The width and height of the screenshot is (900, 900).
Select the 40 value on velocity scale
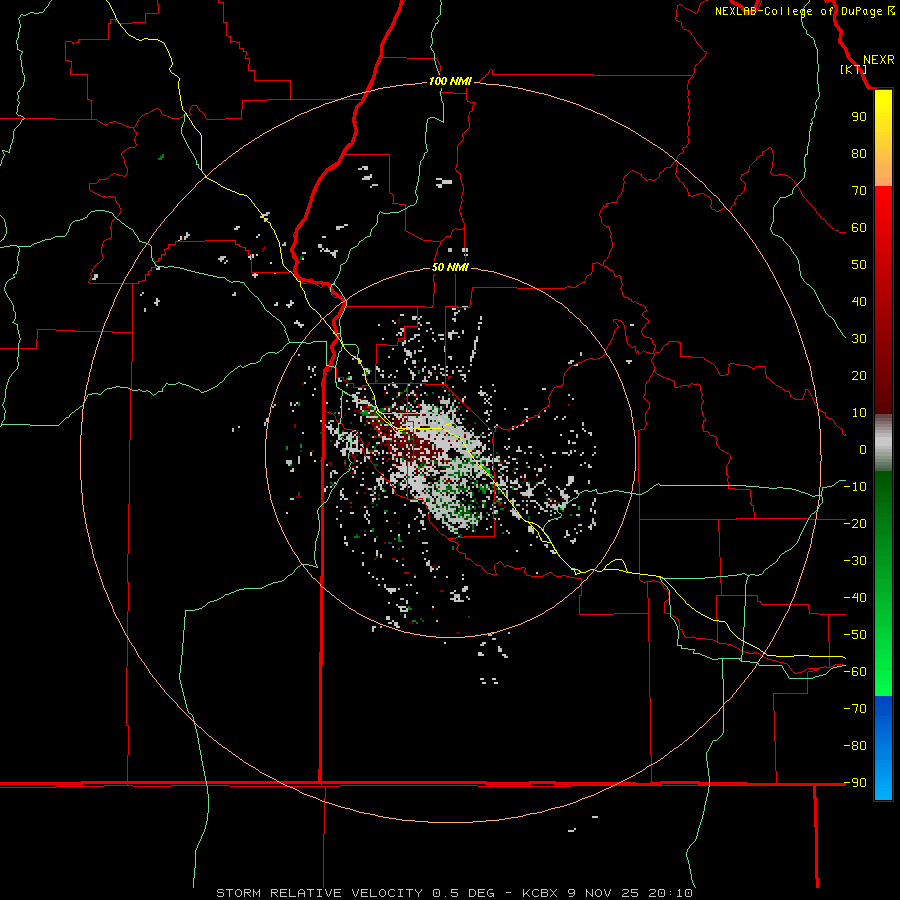pyautogui.click(x=859, y=302)
